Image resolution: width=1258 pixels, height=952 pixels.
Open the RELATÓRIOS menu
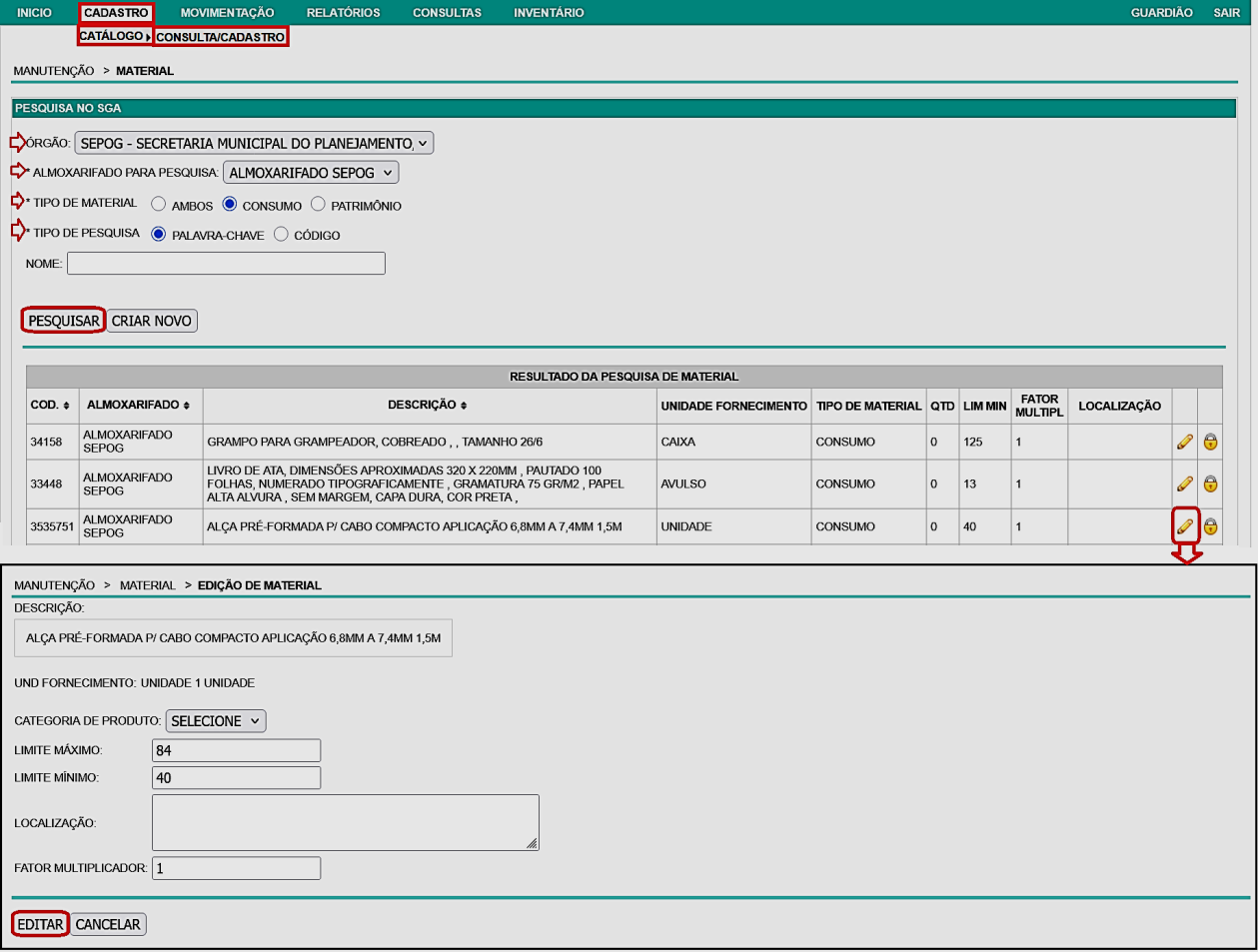[343, 13]
